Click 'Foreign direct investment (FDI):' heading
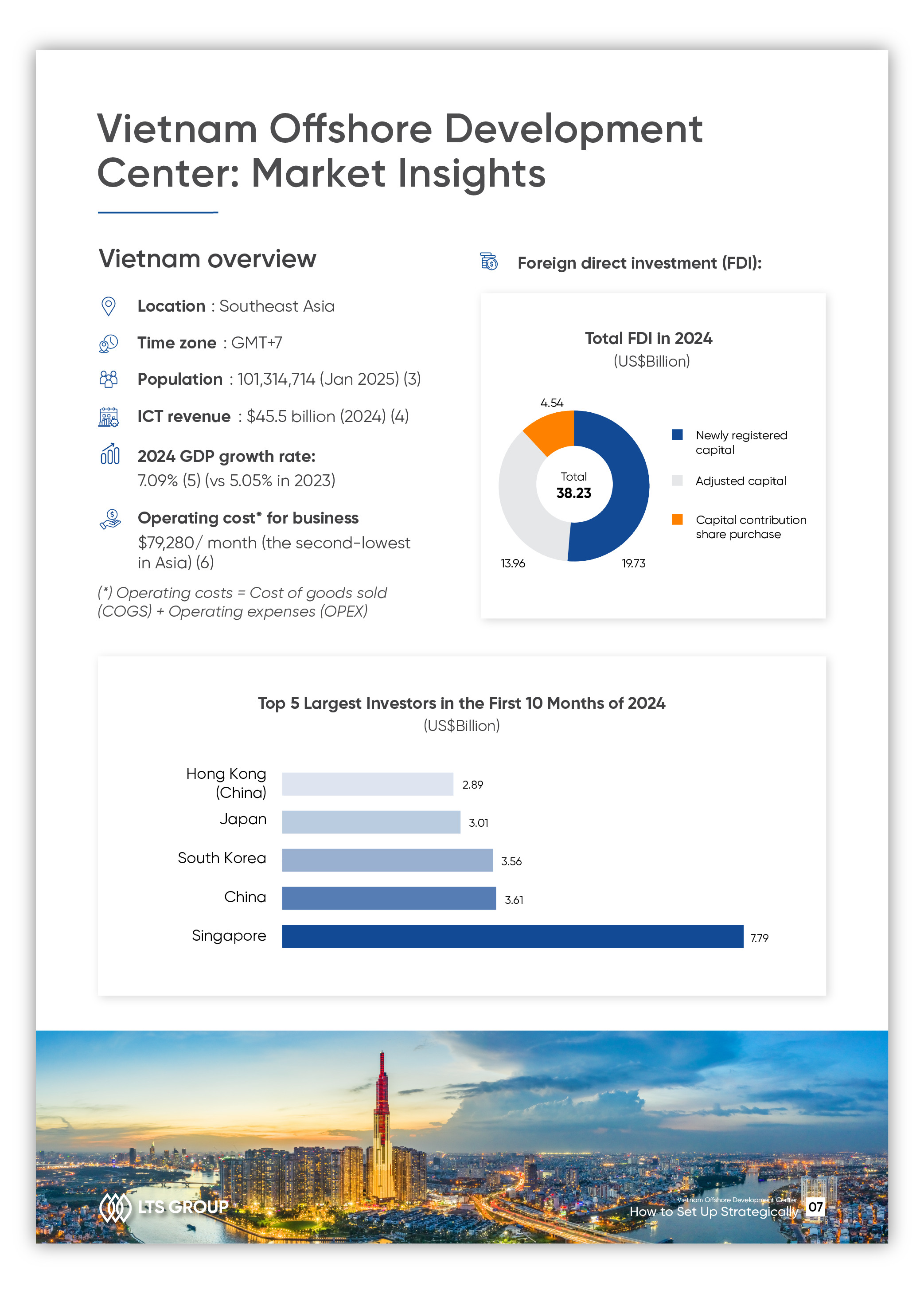Viewport: 924px width, 1294px height. coord(639,263)
